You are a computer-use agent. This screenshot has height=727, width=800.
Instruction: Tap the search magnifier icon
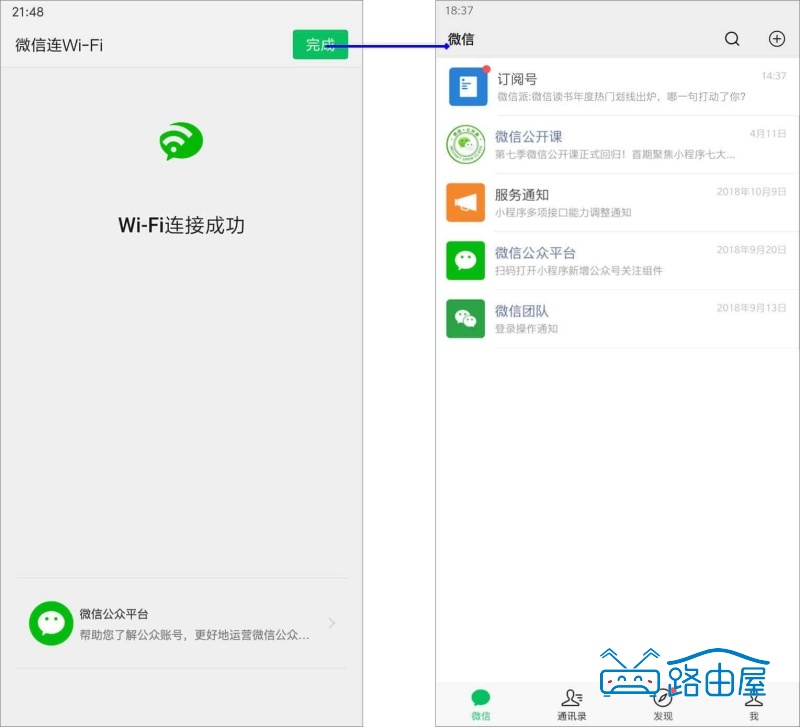(731, 39)
